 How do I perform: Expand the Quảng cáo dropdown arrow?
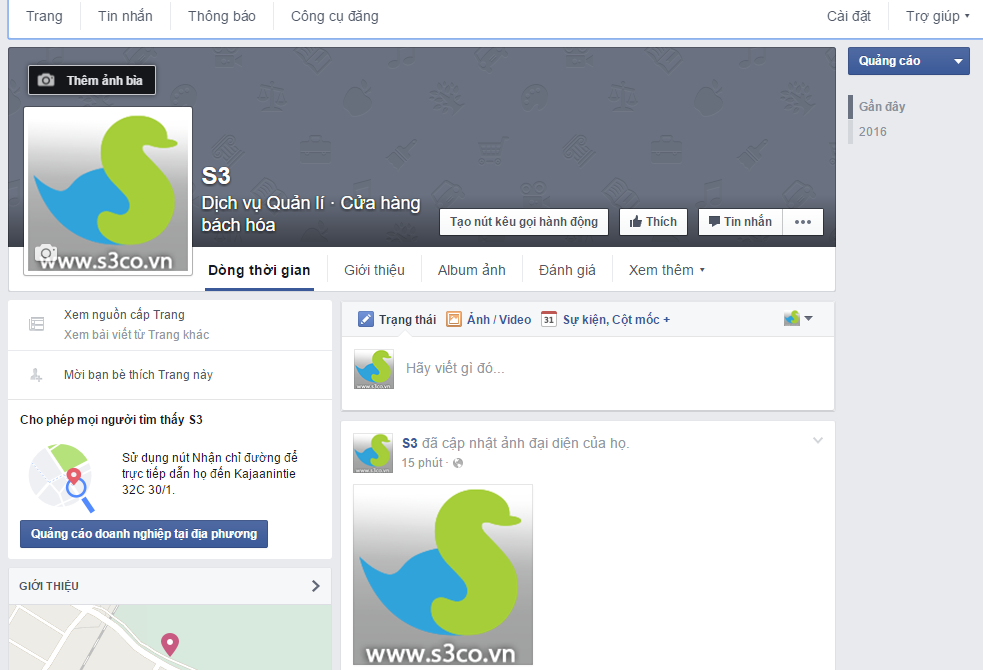pos(958,61)
